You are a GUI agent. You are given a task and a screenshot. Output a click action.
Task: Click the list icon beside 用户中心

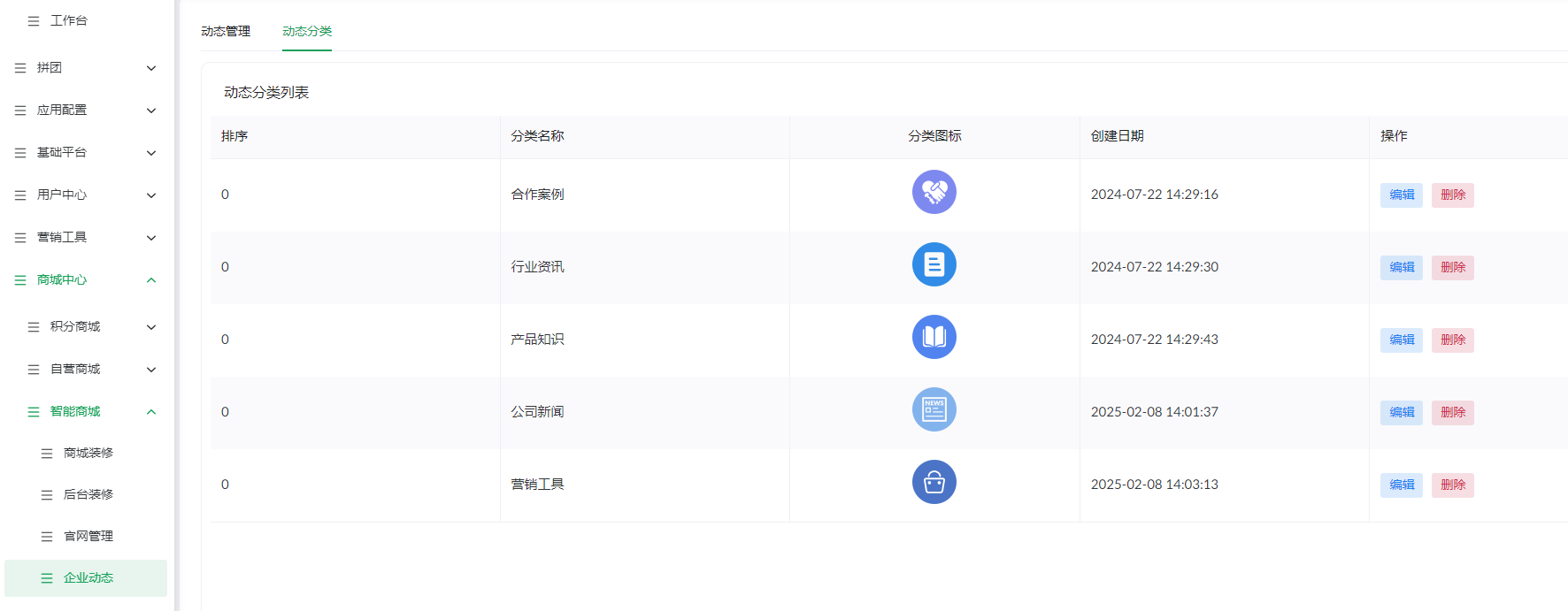tap(20, 195)
